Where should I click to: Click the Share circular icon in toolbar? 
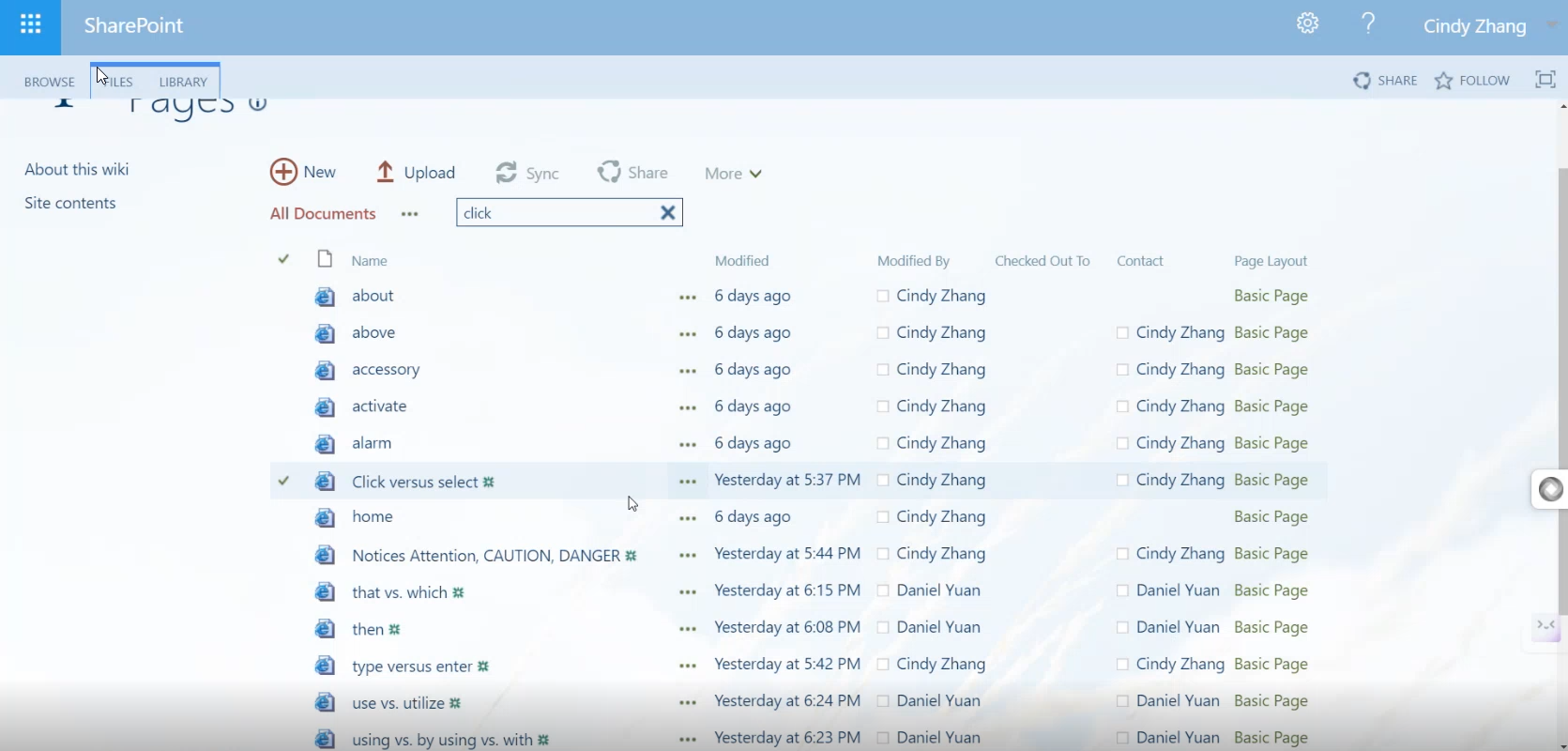pos(609,172)
